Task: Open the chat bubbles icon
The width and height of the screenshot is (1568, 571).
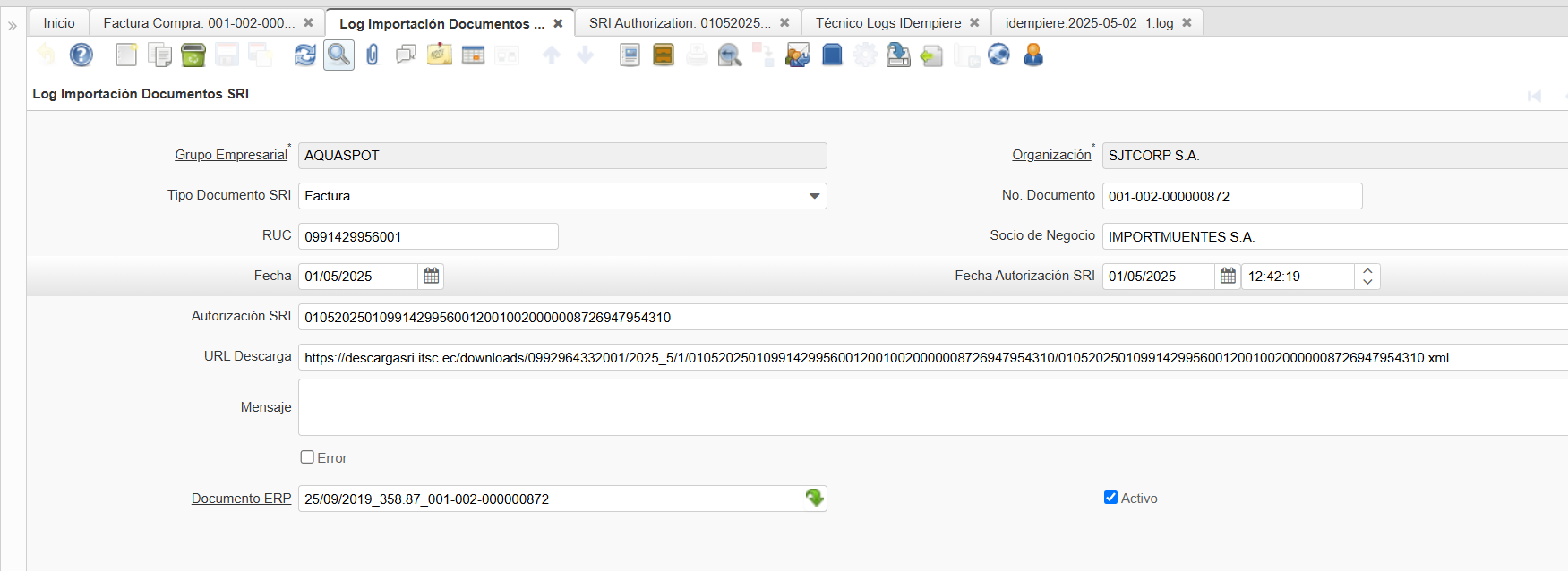Action: click(x=406, y=55)
